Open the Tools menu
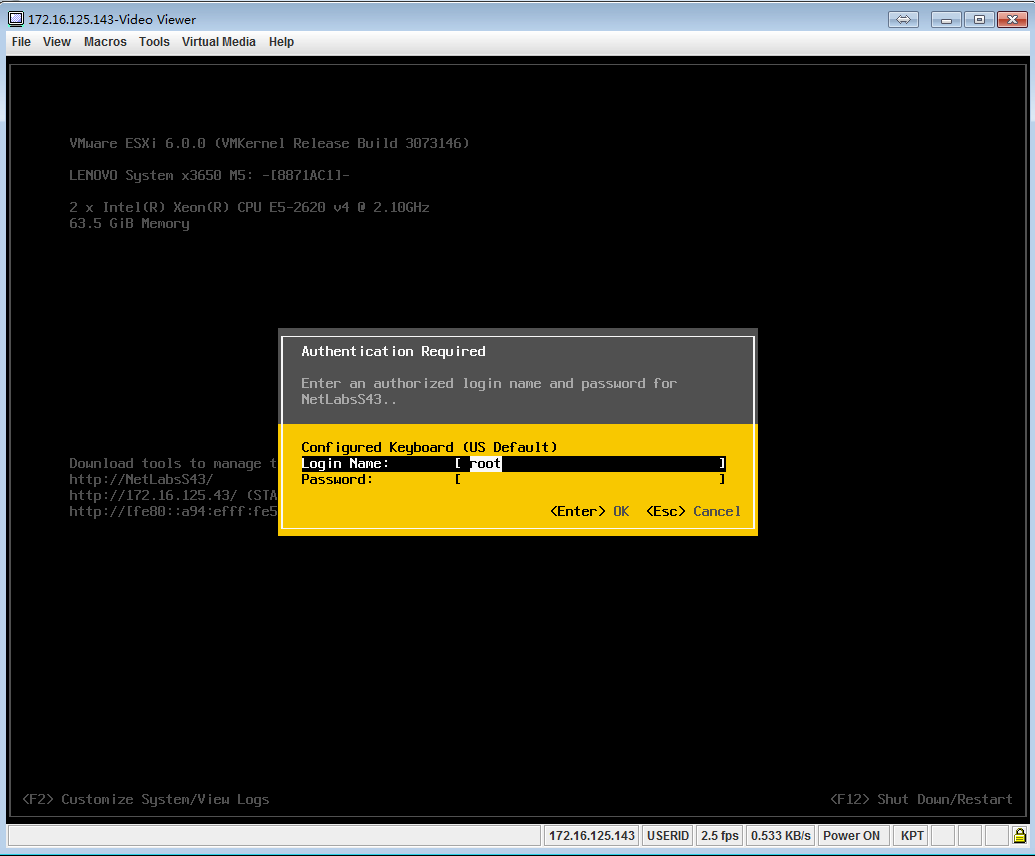The image size is (1035, 856). (154, 42)
